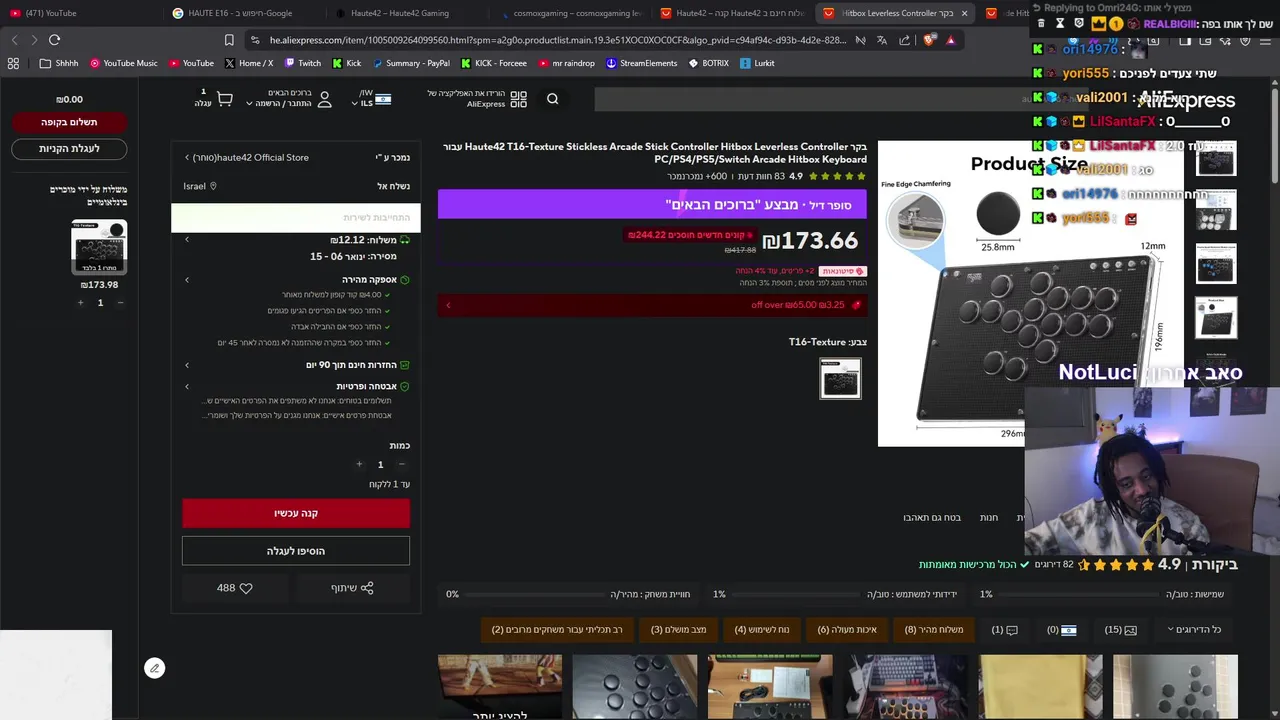The image size is (1280, 720).
Task: Click the 83 reviews link under the title
Action: [x=763, y=176]
